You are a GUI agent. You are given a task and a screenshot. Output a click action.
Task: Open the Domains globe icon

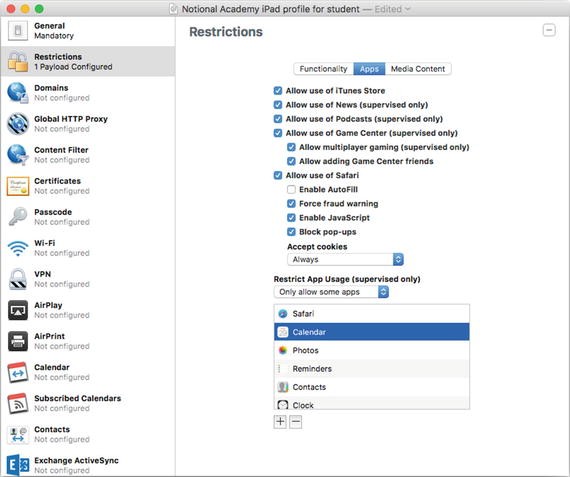click(x=18, y=93)
